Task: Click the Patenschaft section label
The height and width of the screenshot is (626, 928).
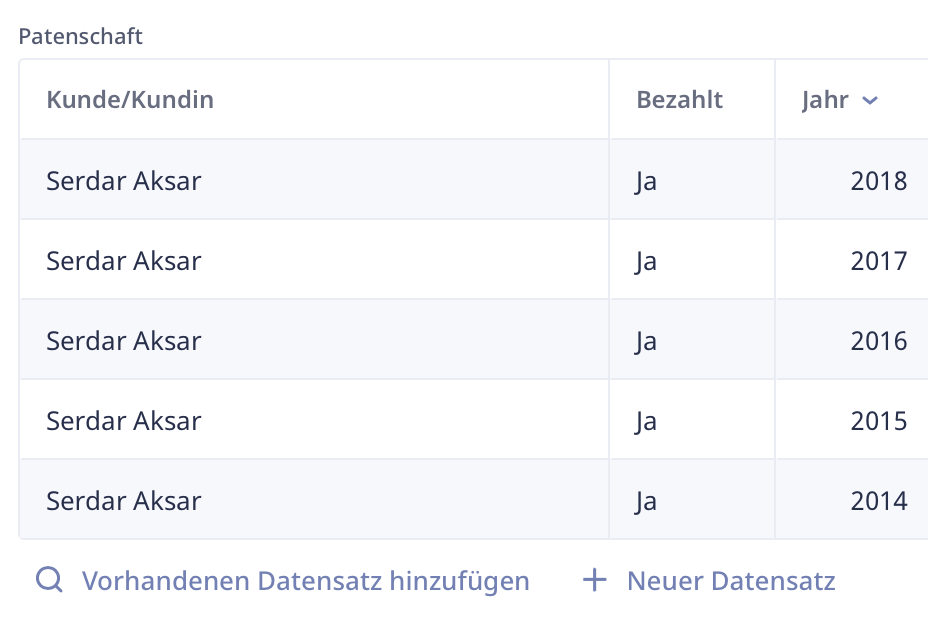Action: (80, 36)
